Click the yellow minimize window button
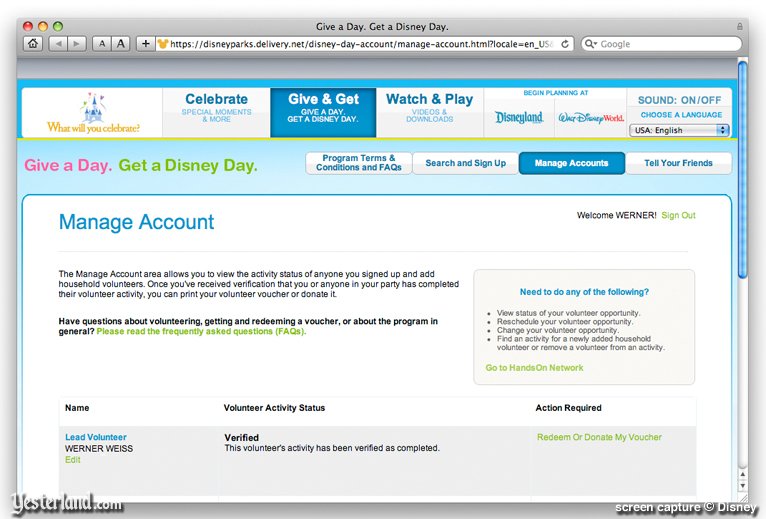766x519 pixels. (x=43, y=26)
